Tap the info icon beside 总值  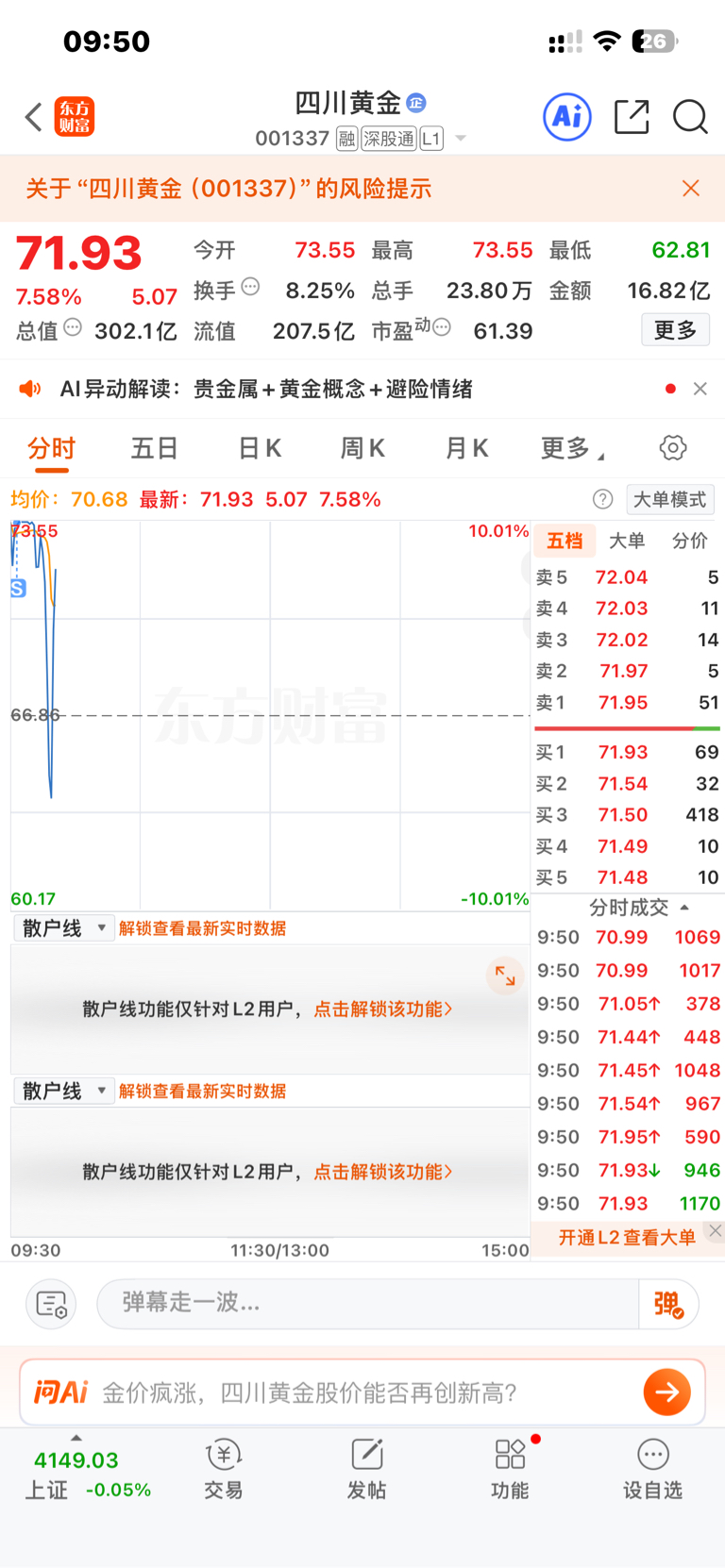(x=73, y=328)
